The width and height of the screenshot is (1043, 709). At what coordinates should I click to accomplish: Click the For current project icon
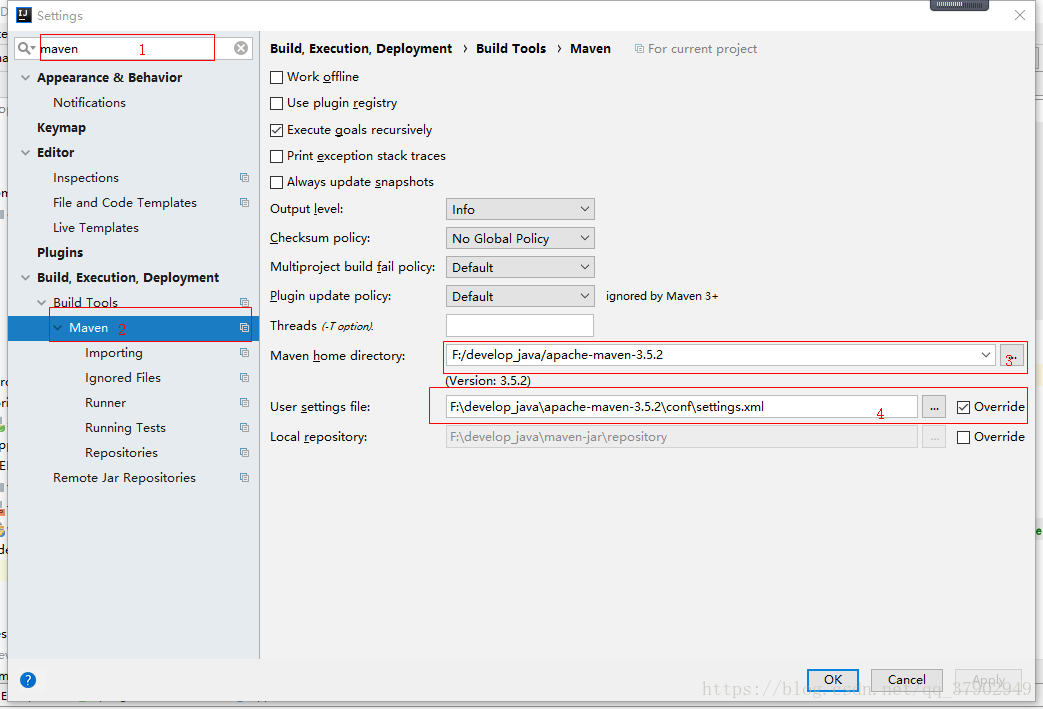(639, 49)
